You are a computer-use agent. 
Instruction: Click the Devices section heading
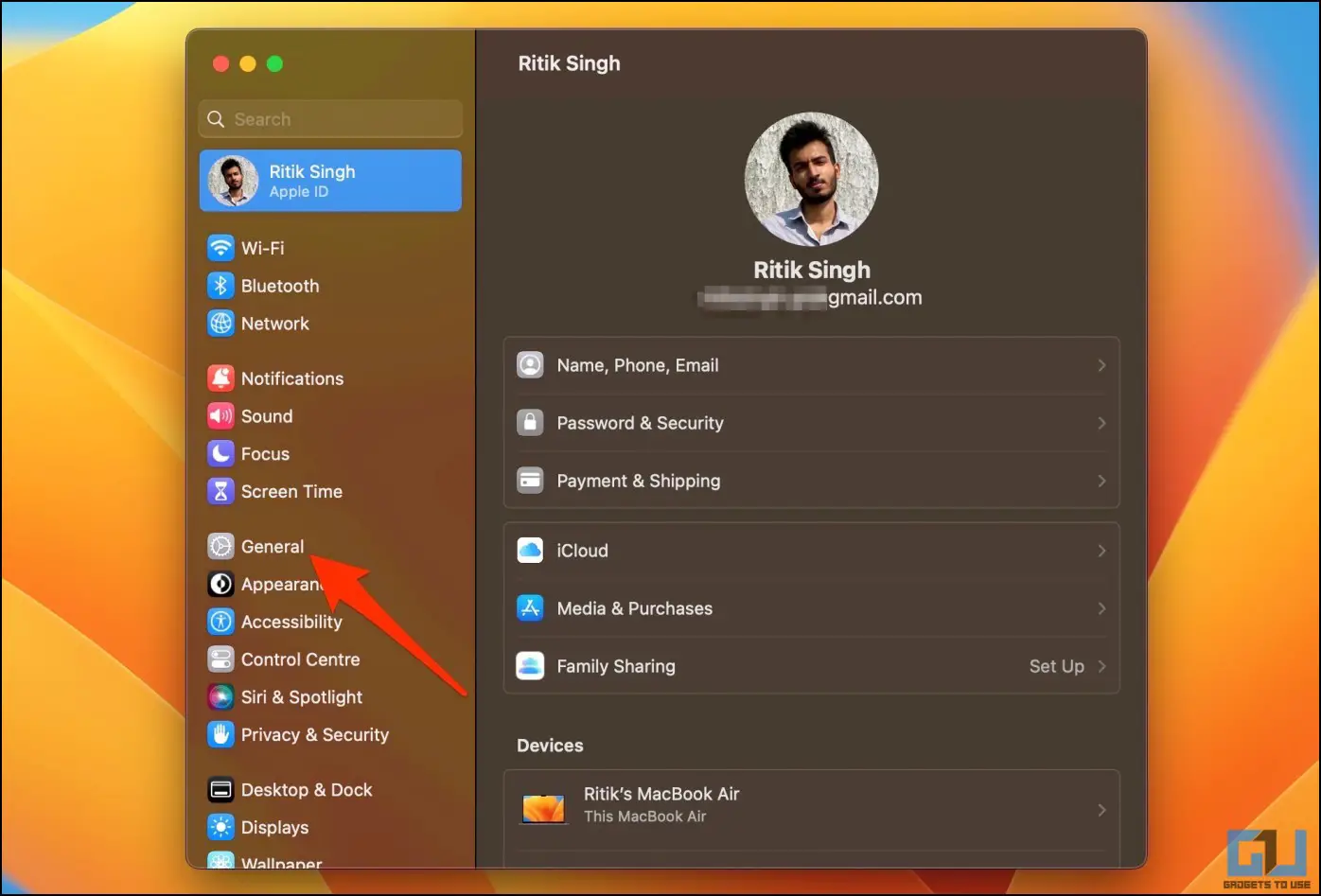(550, 746)
